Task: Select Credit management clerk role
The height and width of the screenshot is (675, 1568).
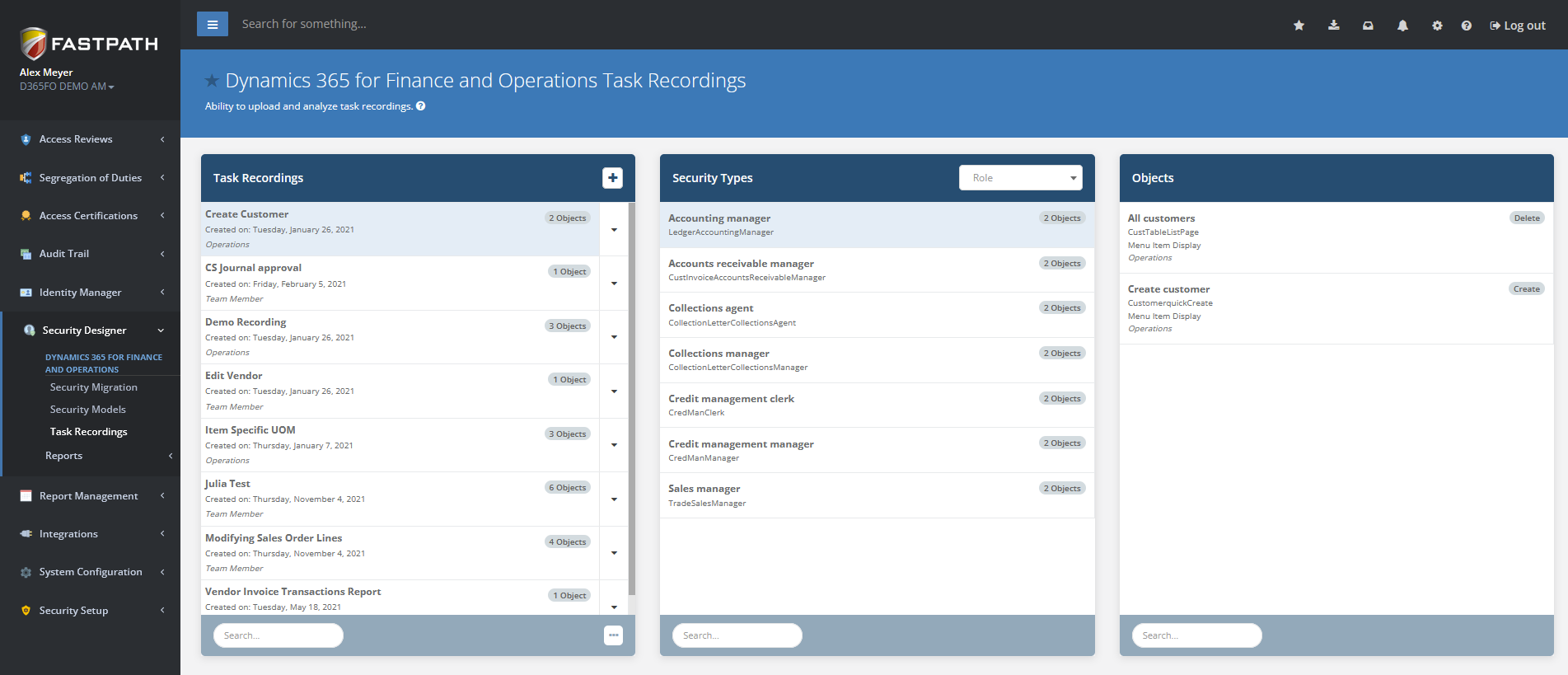Action: coord(877,405)
